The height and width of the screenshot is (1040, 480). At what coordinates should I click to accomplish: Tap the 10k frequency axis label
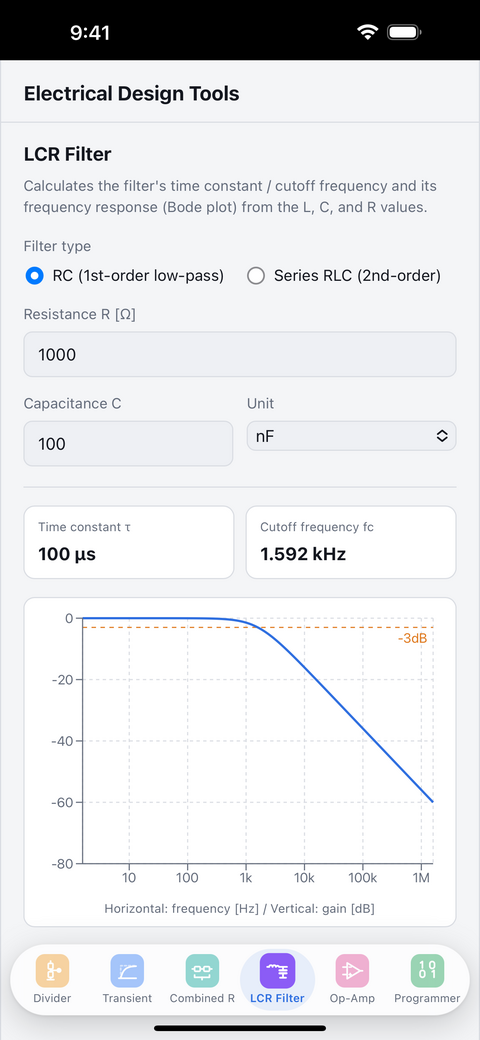point(304,878)
